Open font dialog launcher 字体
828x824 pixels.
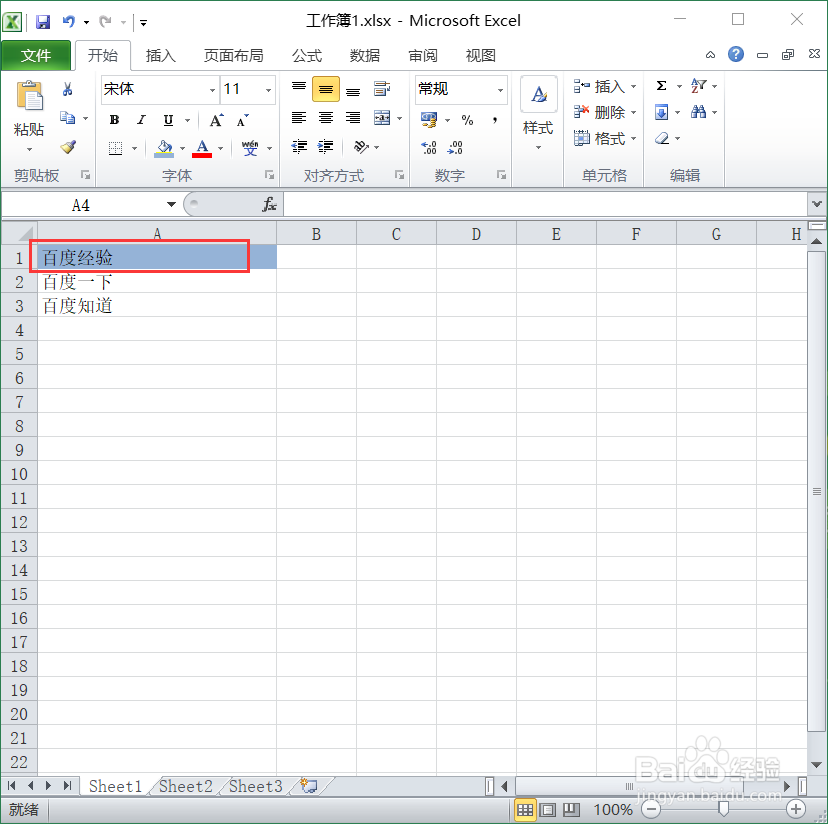[x=269, y=175]
